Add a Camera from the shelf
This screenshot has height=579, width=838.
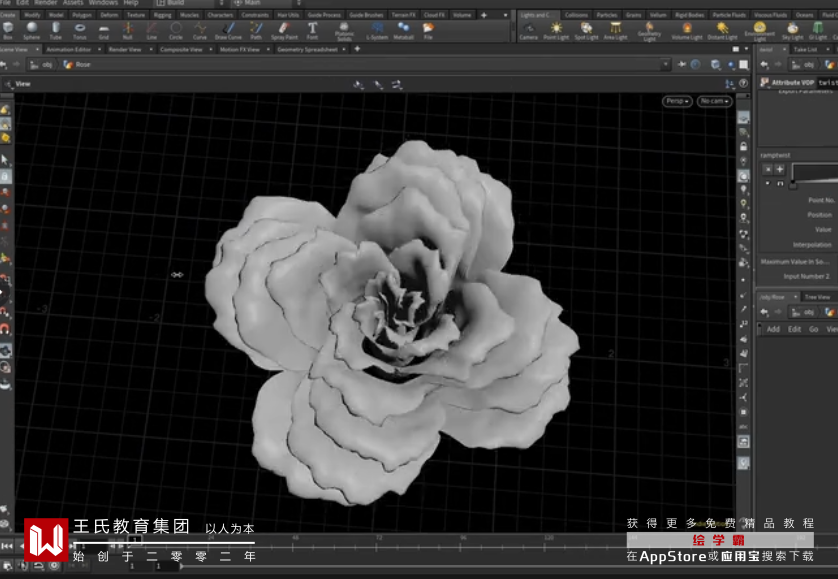coord(528,30)
